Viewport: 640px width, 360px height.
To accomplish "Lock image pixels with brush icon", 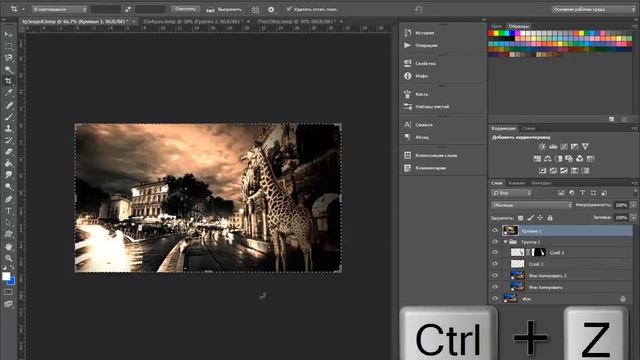I will [x=530, y=218].
